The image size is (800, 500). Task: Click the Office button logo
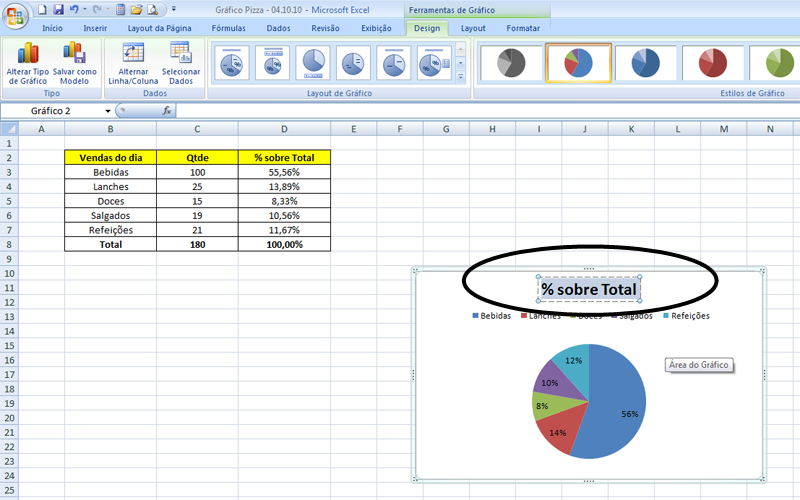(x=16, y=16)
